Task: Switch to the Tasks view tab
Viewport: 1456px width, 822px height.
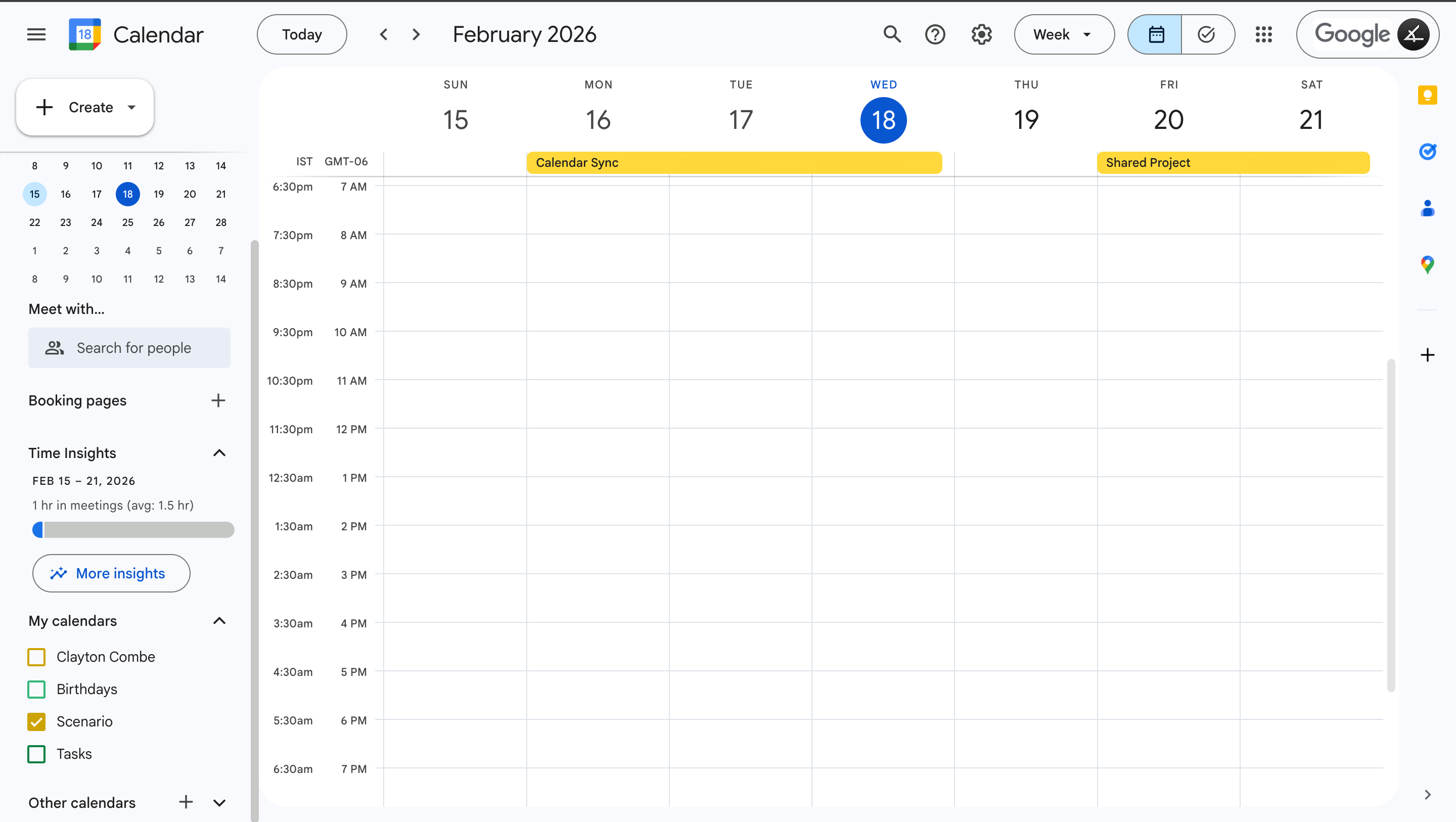Action: (x=1207, y=34)
